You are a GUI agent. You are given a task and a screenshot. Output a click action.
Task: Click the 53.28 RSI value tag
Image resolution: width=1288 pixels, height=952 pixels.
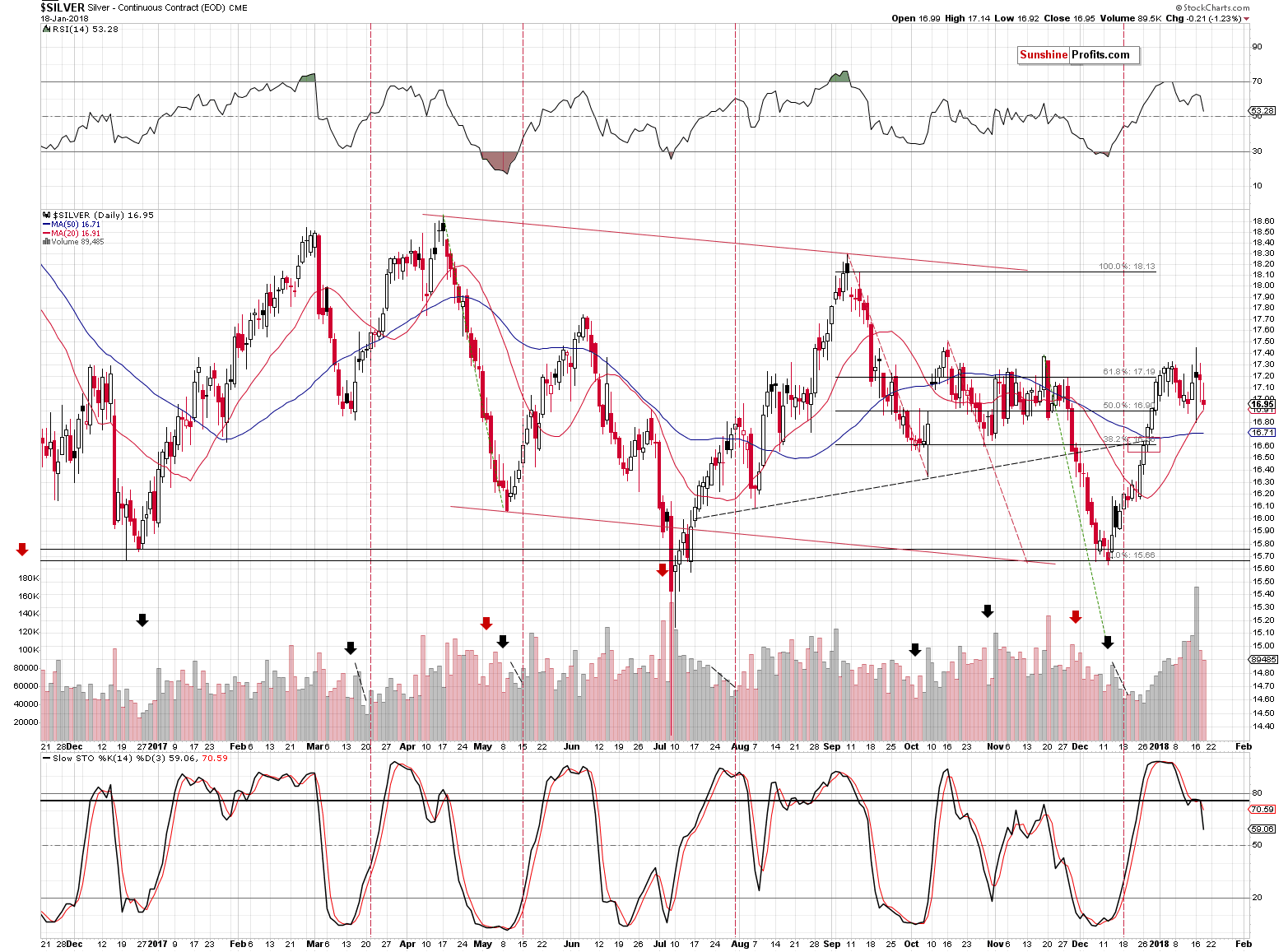coord(1262,110)
